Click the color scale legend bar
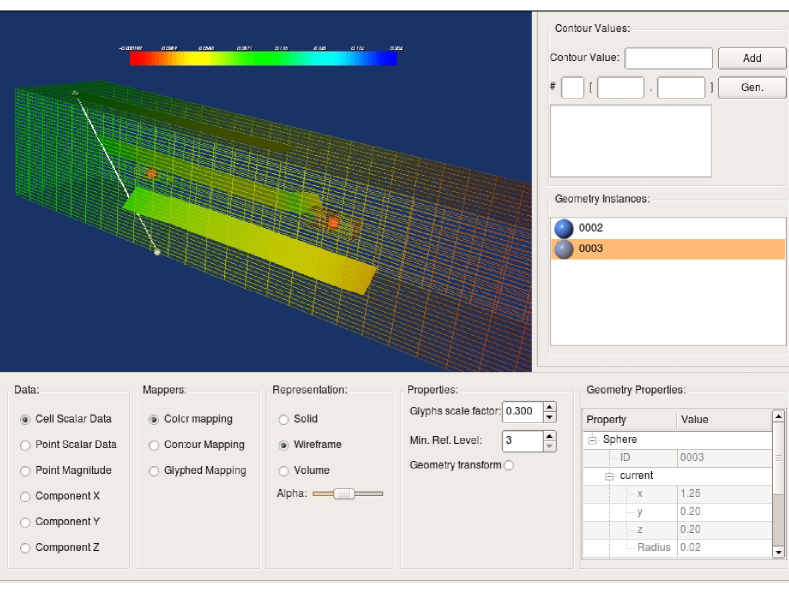The image size is (789, 592). point(263,59)
